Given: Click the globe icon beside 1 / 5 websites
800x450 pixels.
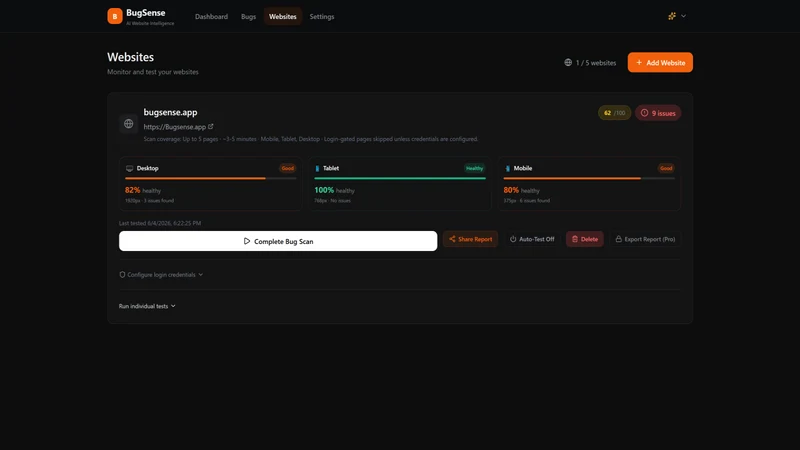Looking at the screenshot, I should [568, 62].
